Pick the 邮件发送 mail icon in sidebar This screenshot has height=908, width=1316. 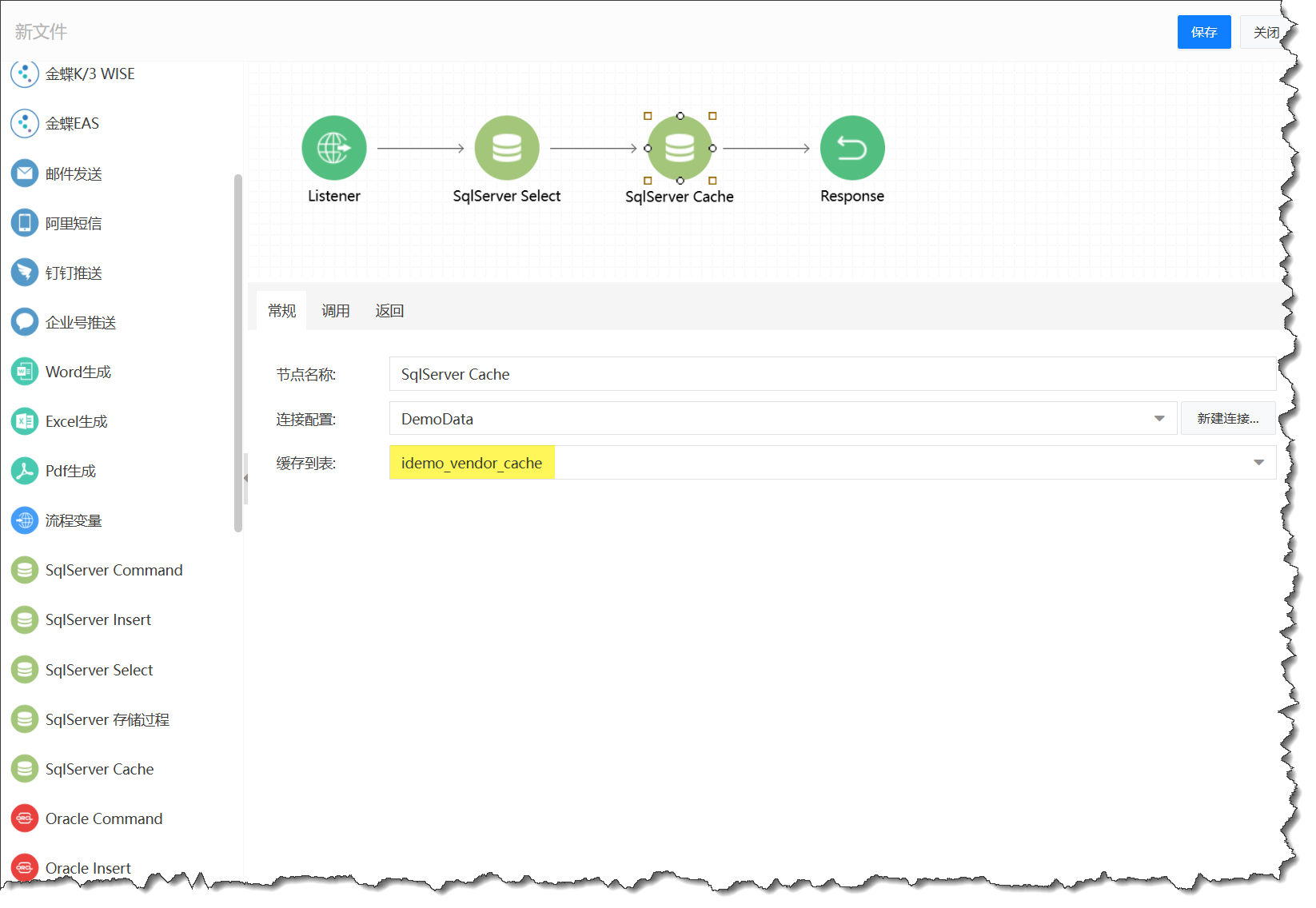[25, 173]
